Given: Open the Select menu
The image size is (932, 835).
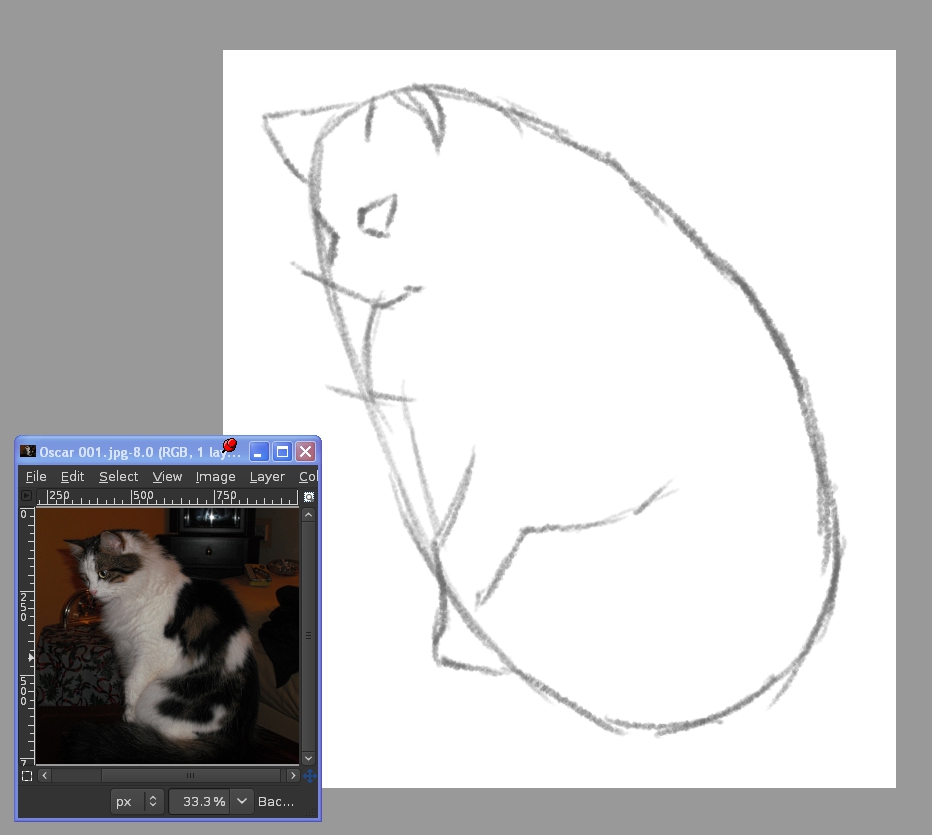Looking at the screenshot, I should coord(118,477).
